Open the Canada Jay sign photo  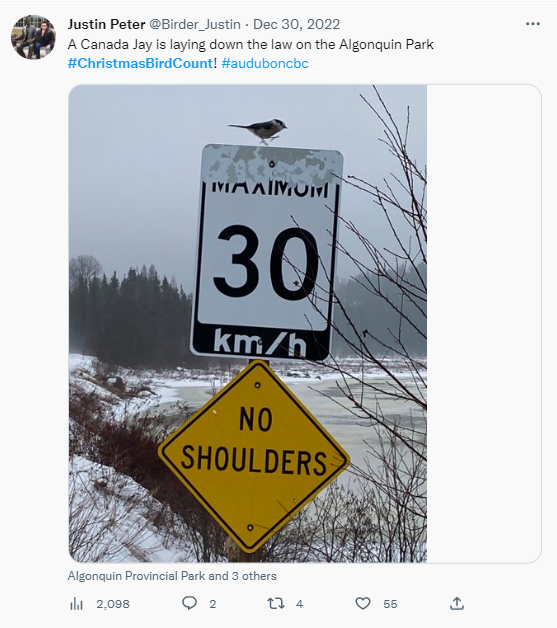(x=248, y=324)
